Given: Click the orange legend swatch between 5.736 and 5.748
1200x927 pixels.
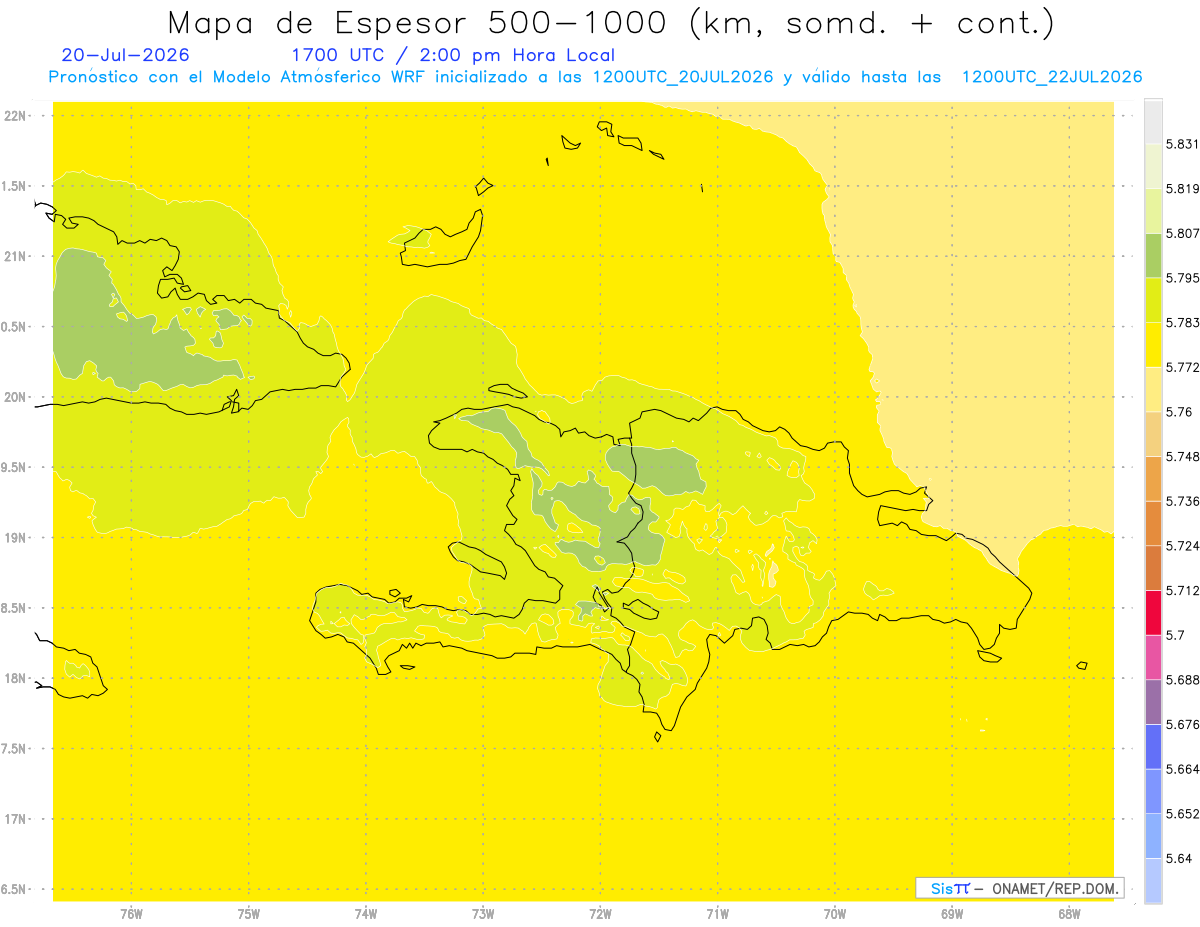Looking at the screenshot, I should [x=1153, y=478].
